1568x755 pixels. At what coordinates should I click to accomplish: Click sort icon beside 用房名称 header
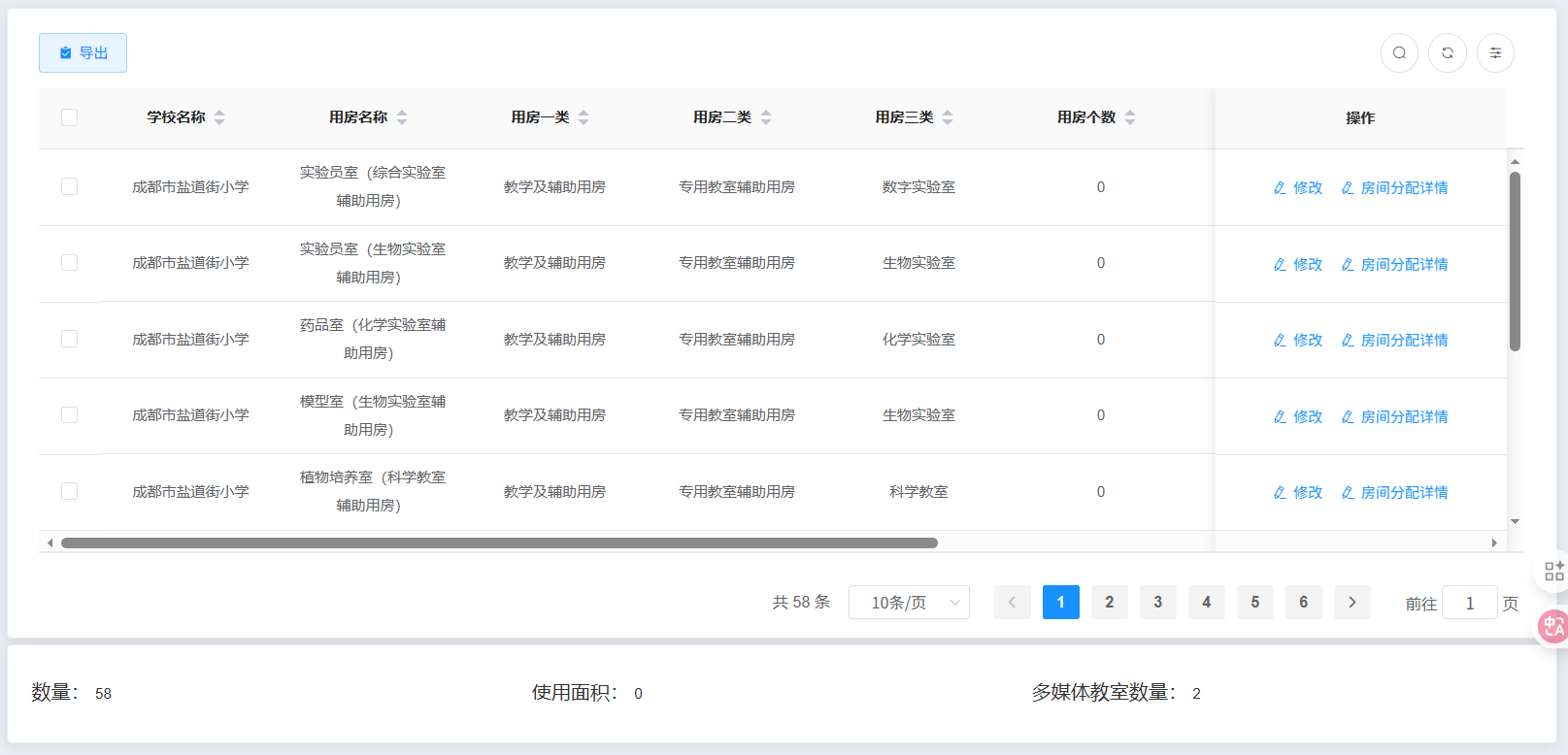pos(402,117)
